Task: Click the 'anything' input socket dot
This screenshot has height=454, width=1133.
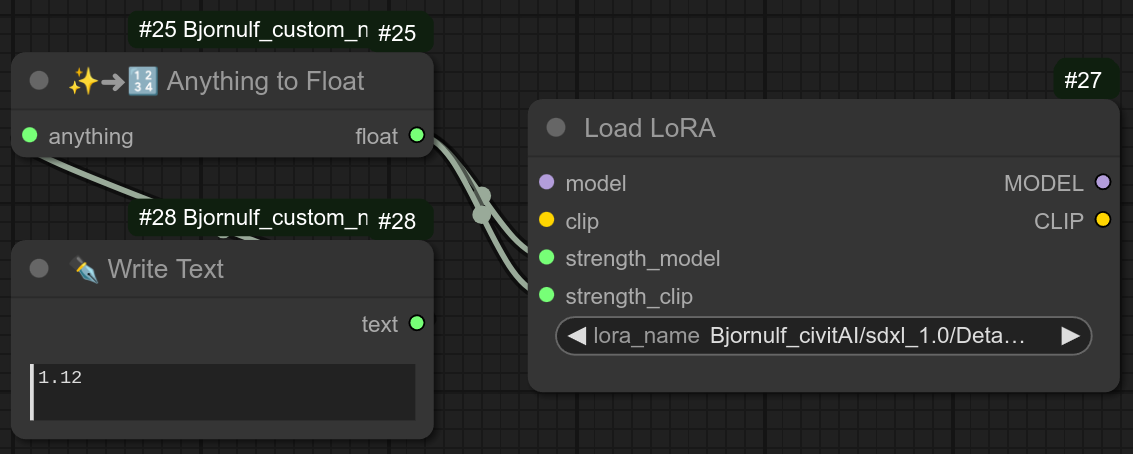Action: [29, 135]
